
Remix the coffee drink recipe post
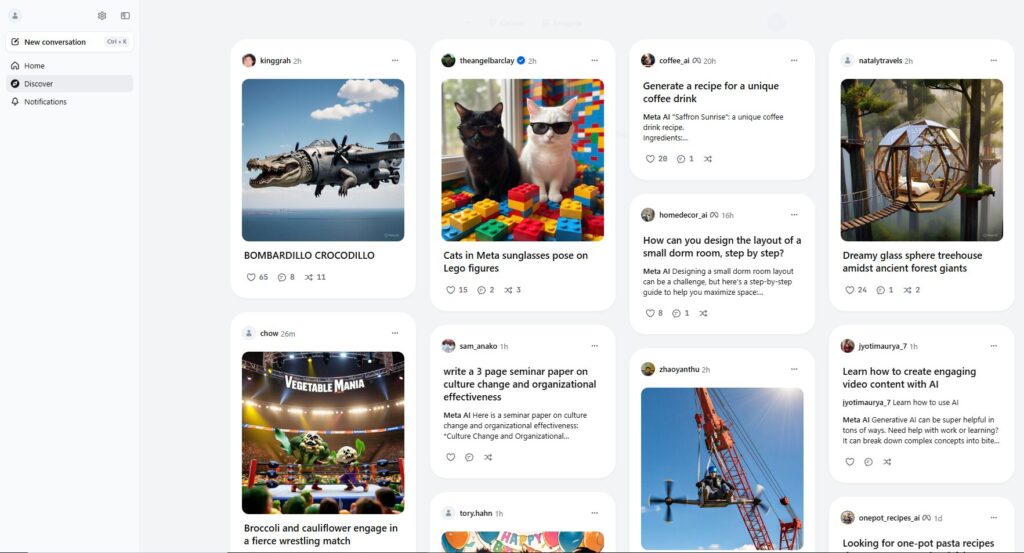click(708, 159)
